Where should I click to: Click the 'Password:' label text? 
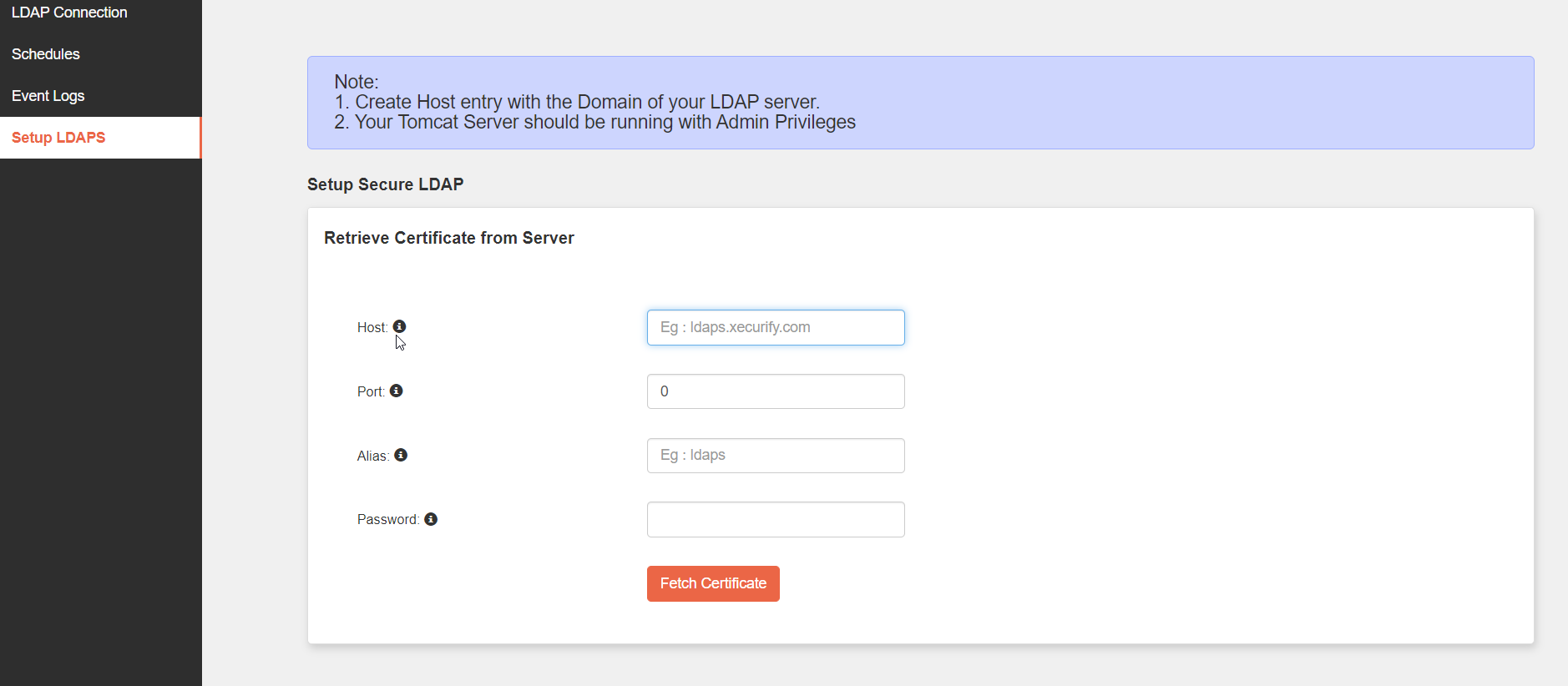coord(388,519)
